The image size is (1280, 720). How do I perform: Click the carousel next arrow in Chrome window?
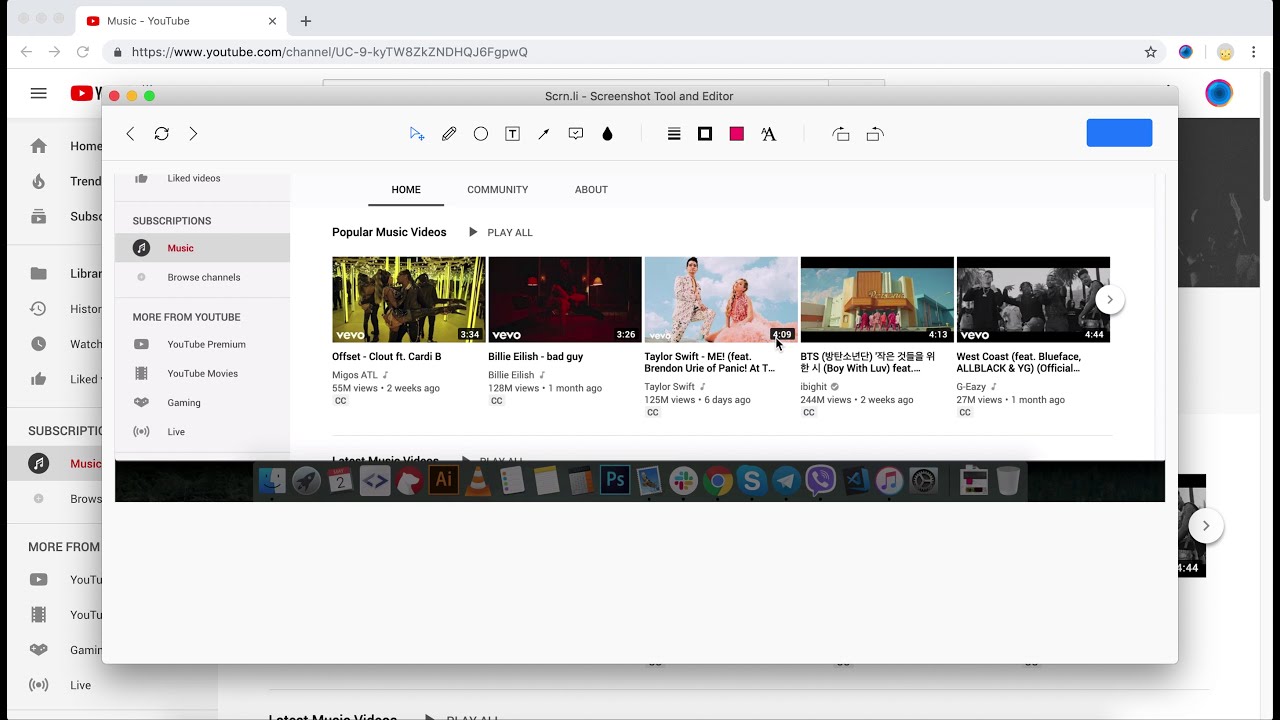1206,526
